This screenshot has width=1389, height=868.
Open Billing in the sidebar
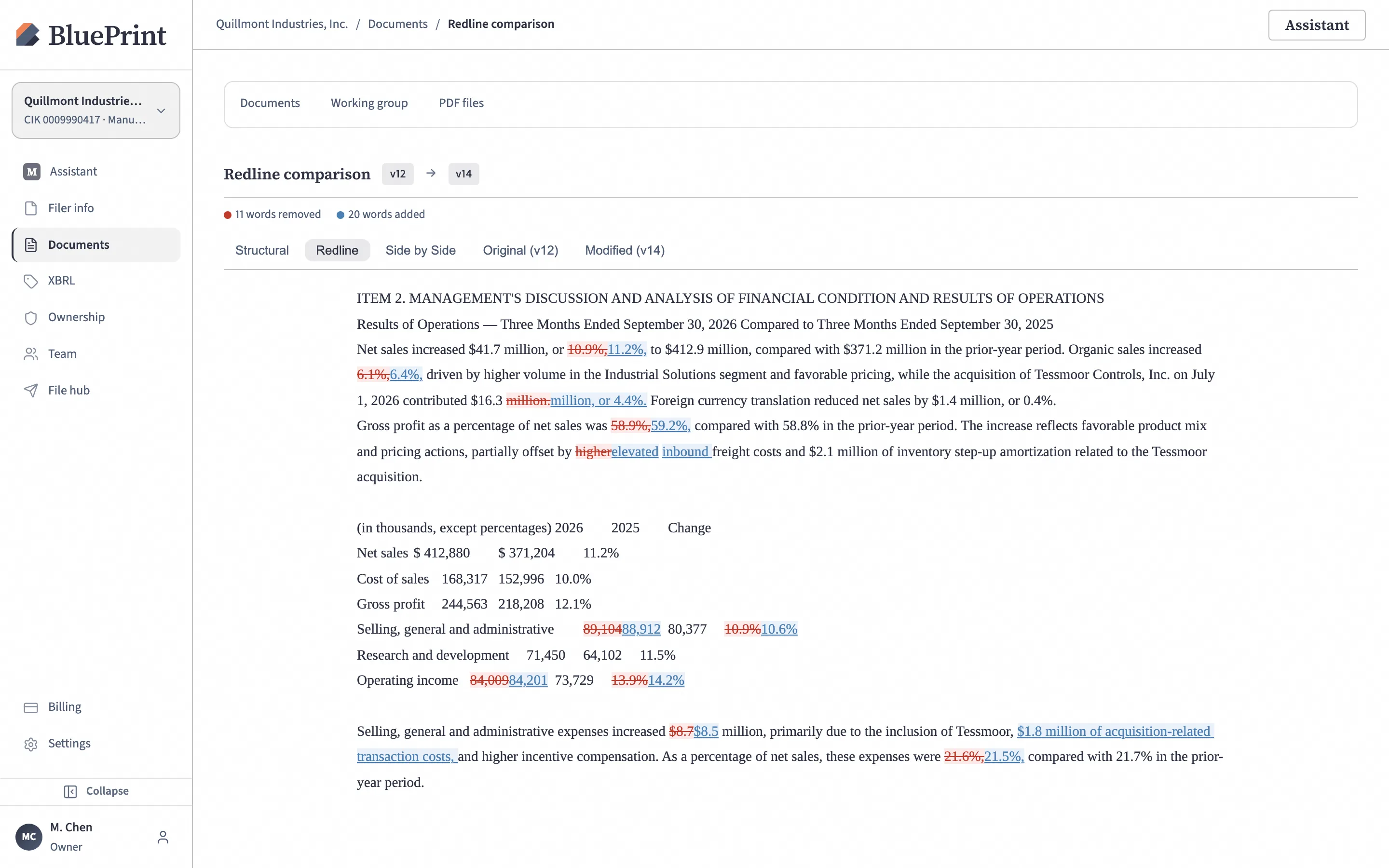click(x=96, y=707)
